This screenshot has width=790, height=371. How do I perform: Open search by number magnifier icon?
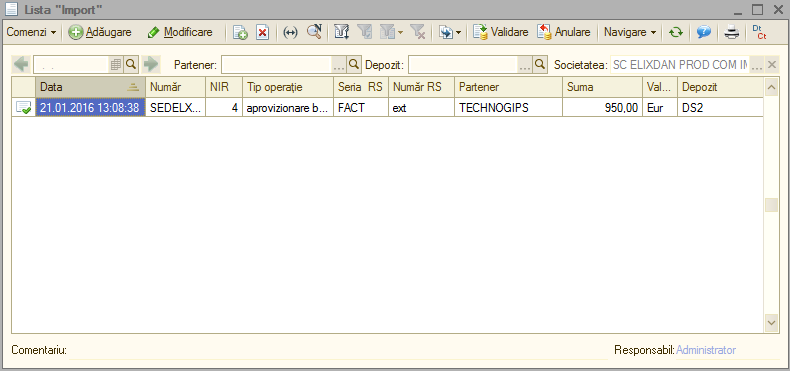coord(314,32)
